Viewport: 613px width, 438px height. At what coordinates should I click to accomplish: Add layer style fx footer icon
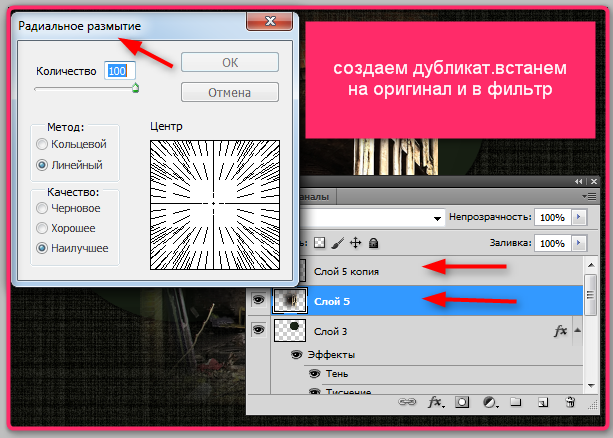click(x=436, y=402)
